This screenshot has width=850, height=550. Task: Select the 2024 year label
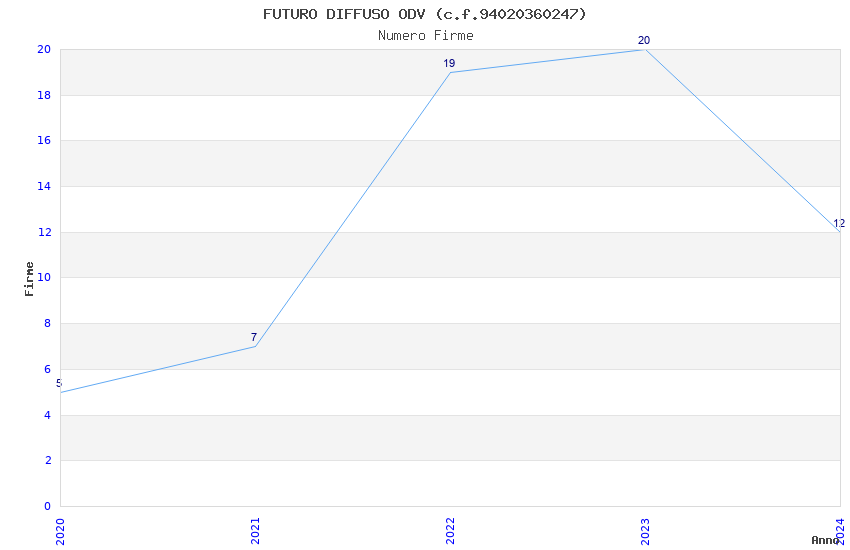coord(840,530)
